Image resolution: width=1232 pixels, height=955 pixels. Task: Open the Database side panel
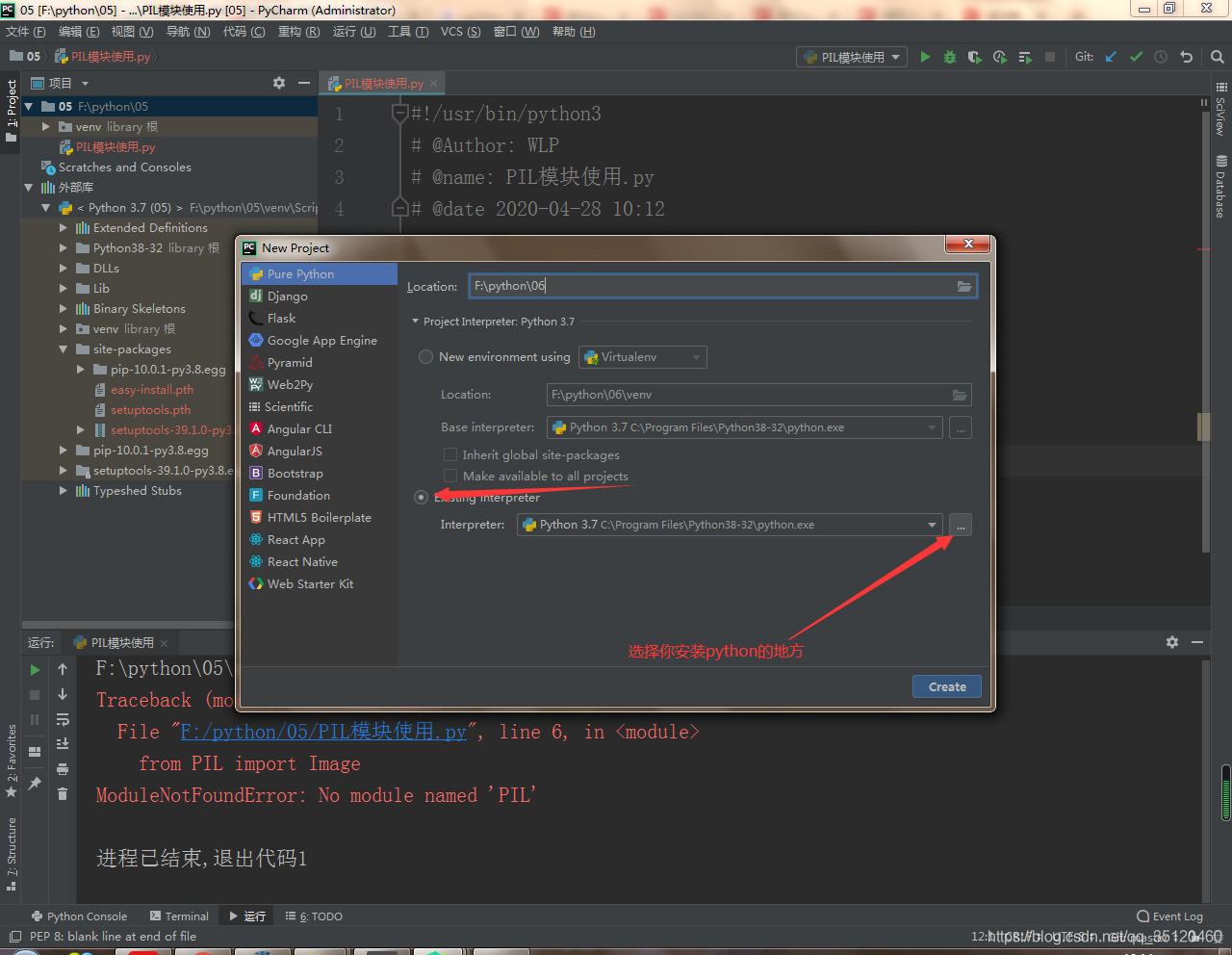click(1221, 188)
